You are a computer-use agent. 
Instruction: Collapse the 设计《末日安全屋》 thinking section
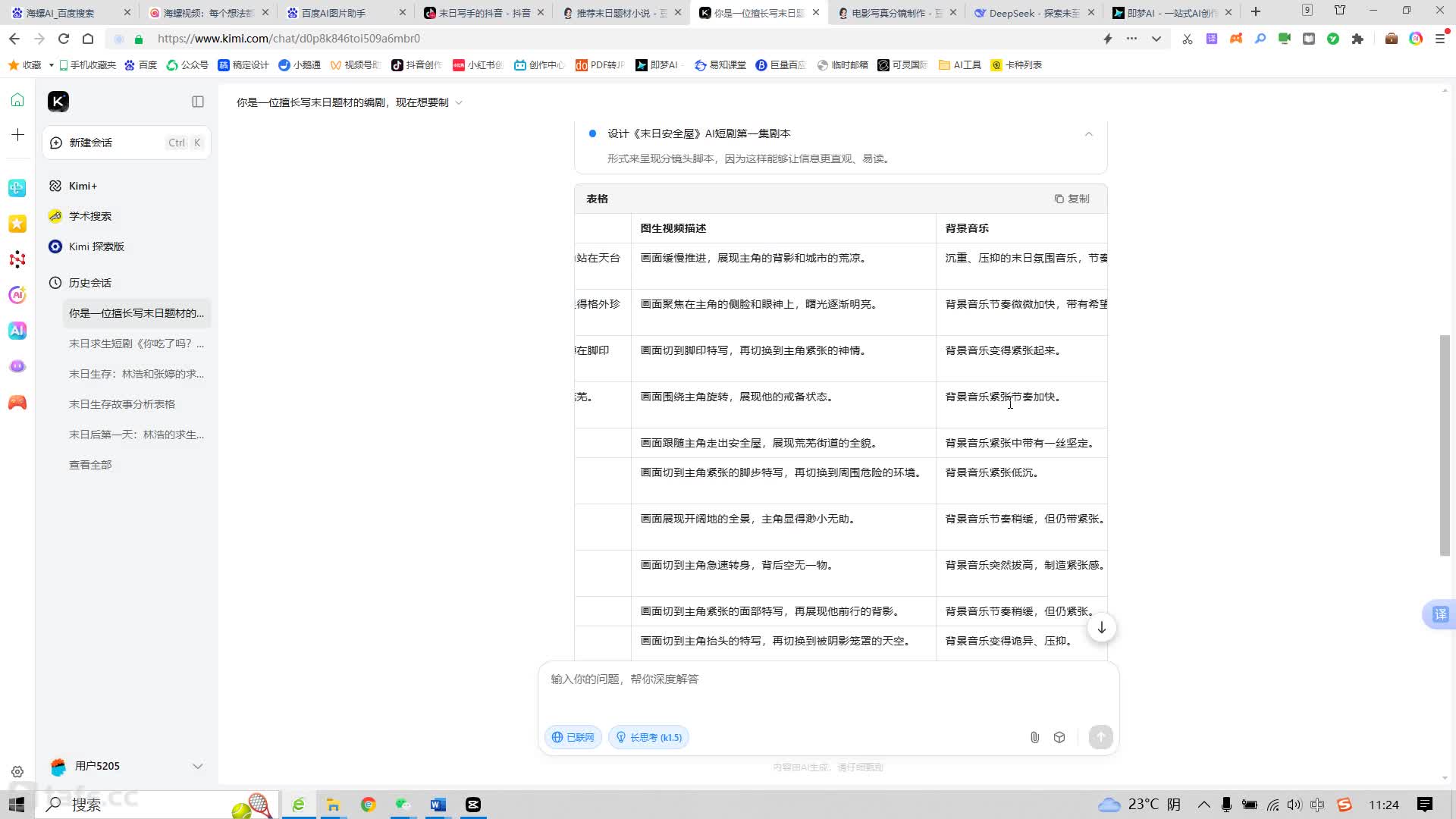(x=1088, y=133)
